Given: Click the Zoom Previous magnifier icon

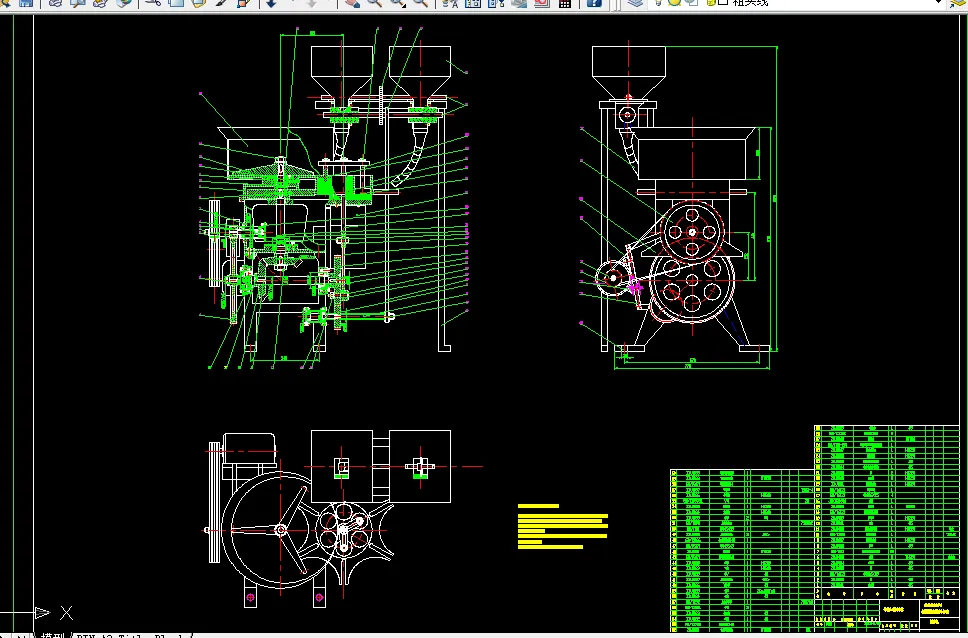Looking at the screenshot, I should coord(420,3).
